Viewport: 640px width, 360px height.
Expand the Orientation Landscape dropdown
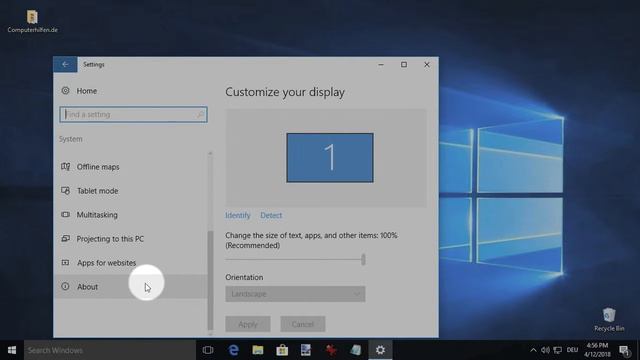click(295, 294)
